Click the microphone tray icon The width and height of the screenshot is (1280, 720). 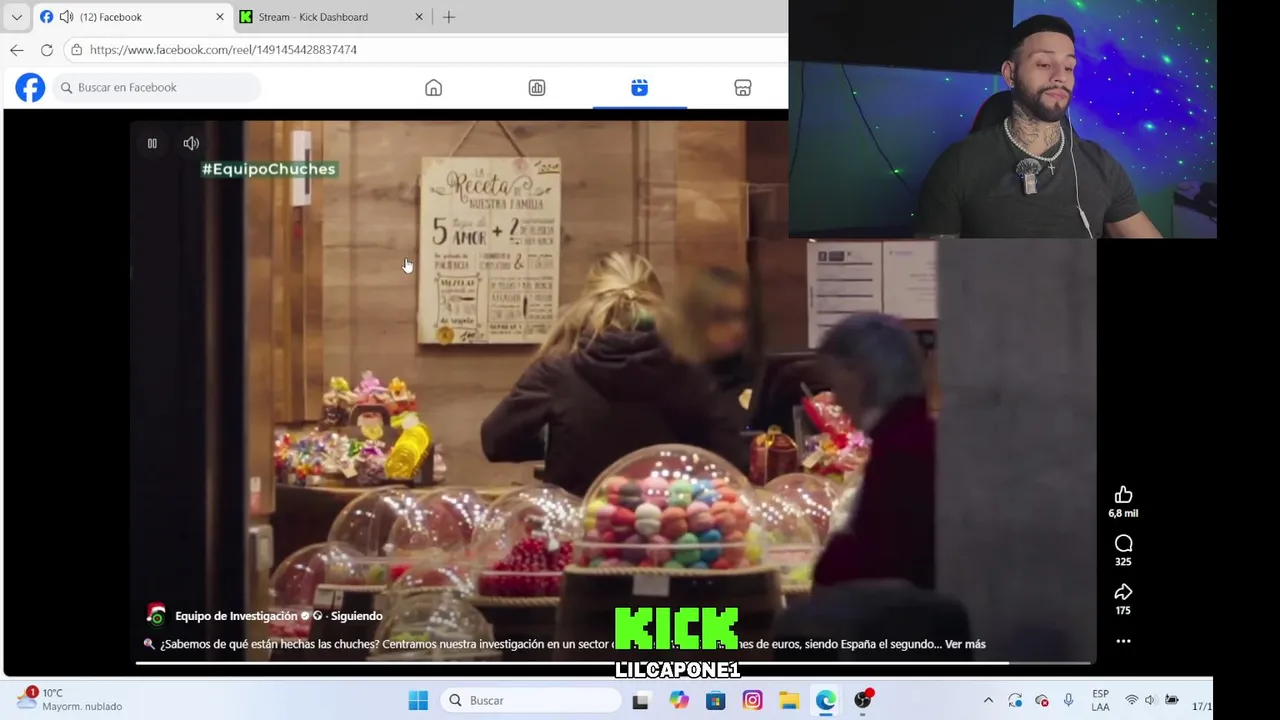click(x=1068, y=700)
